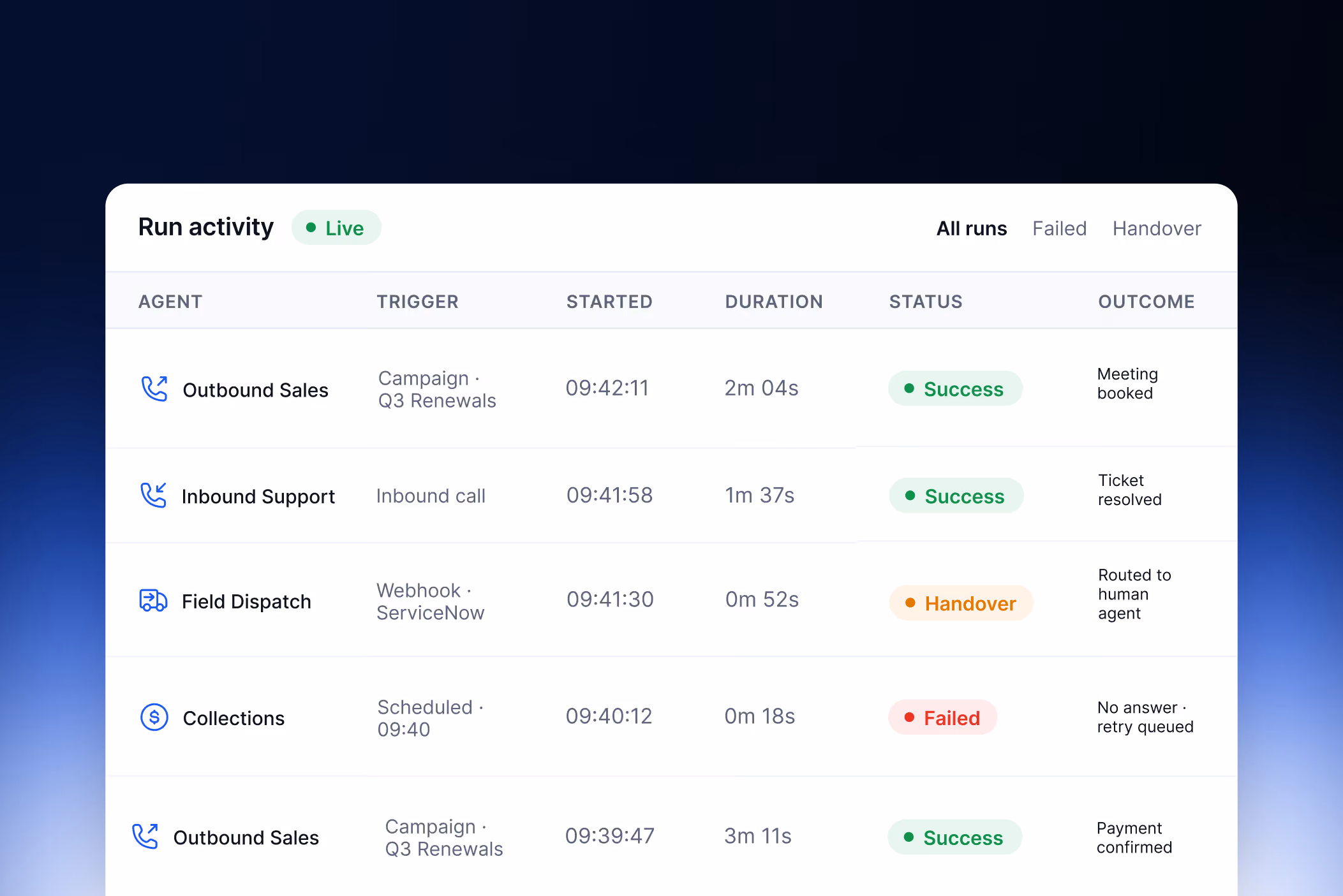This screenshot has height=896, width=1343.
Task: Click the Ticket resolved outcome
Action: coord(1129,490)
